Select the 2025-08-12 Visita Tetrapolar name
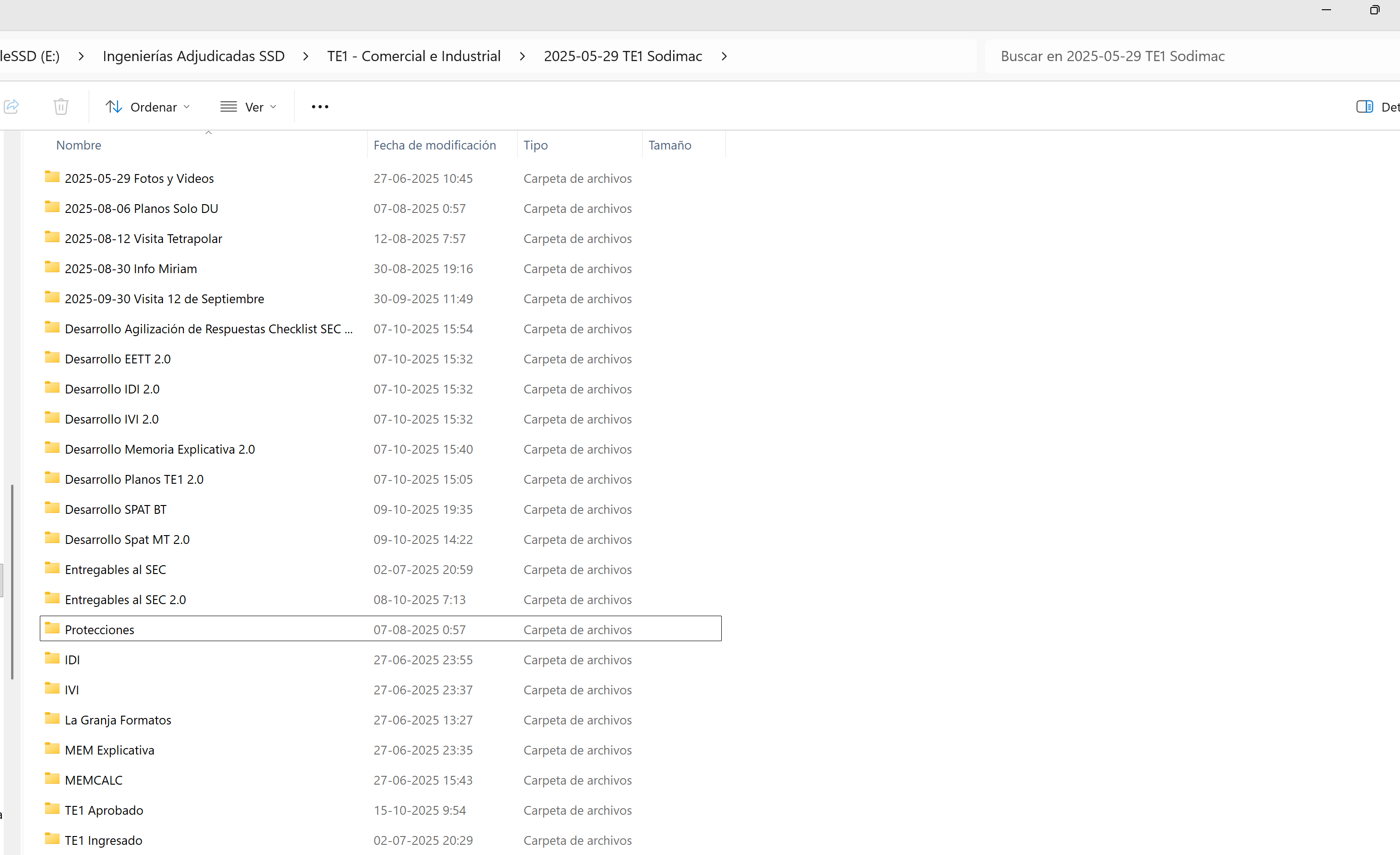The width and height of the screenshot is (1400, 855). tap(143, 238)
